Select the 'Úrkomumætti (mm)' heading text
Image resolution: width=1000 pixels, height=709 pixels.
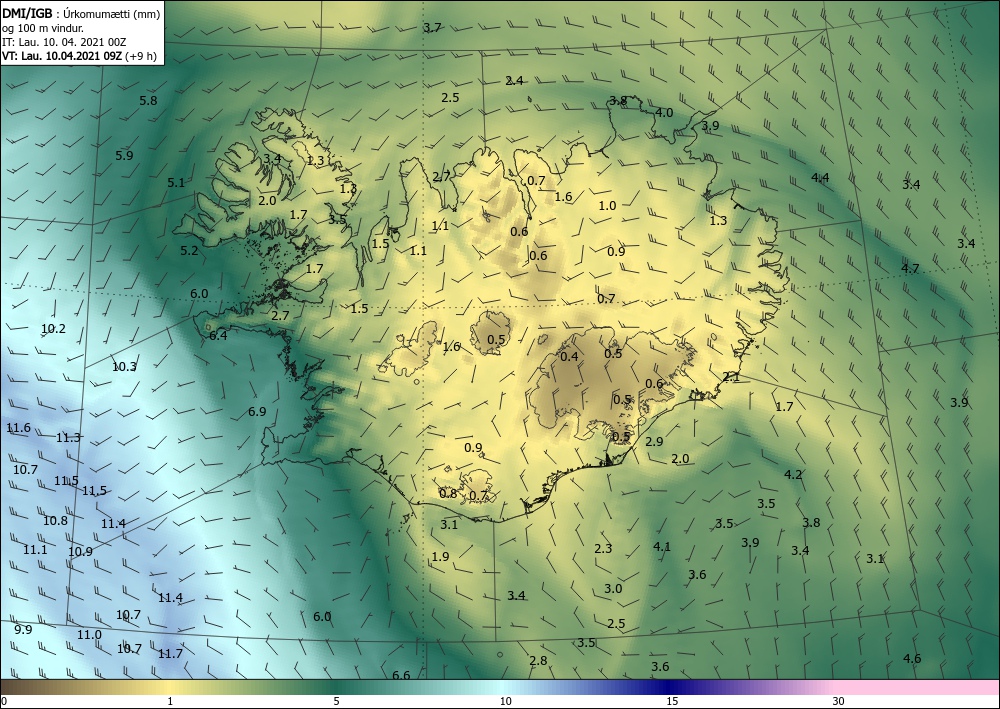click(112, 14)
